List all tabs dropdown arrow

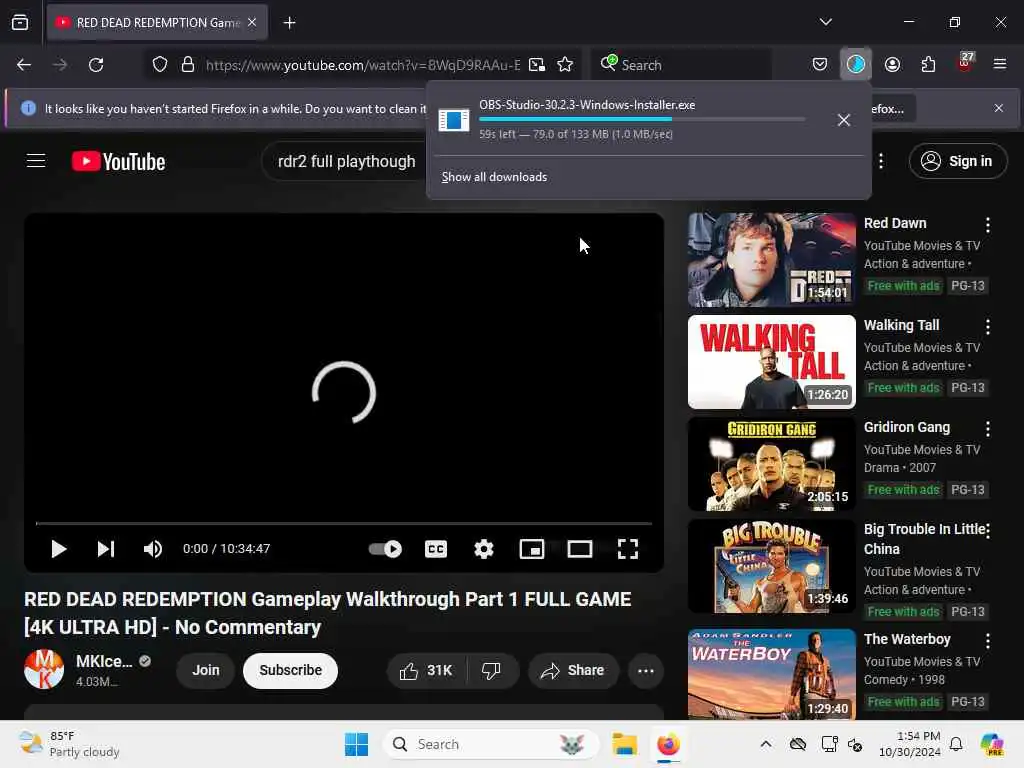tap(825, 22)
